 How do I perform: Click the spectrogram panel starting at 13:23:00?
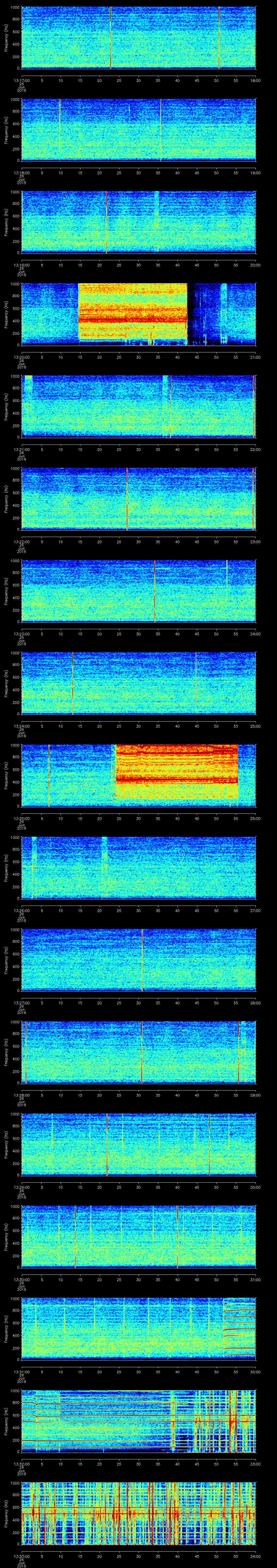coord(138,592)
